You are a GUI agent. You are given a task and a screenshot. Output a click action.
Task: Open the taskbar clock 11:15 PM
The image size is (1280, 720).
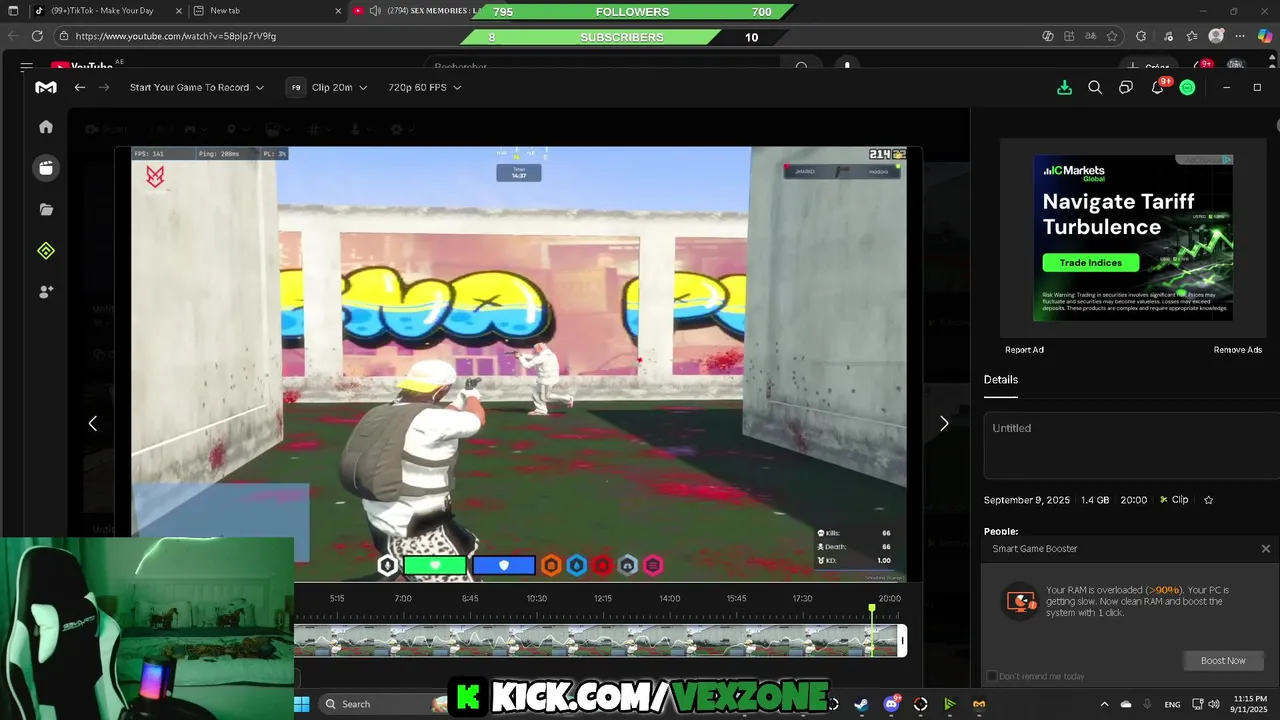(1250, 704)
